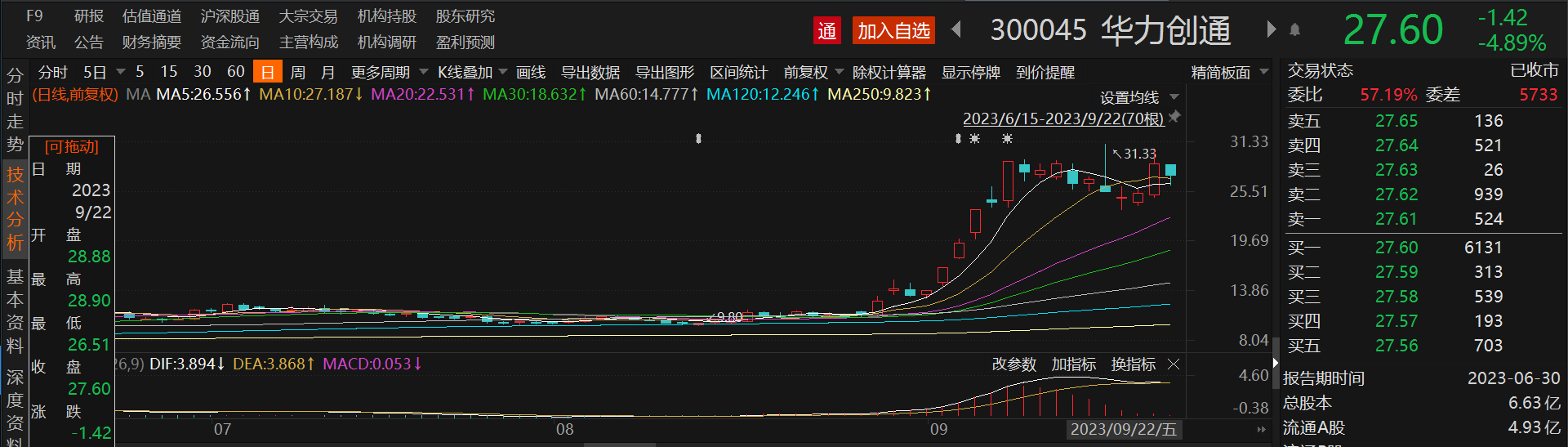Open the 资金流向 menu item
Viewport: 1568px width, 447px height.
click(229, 42)
